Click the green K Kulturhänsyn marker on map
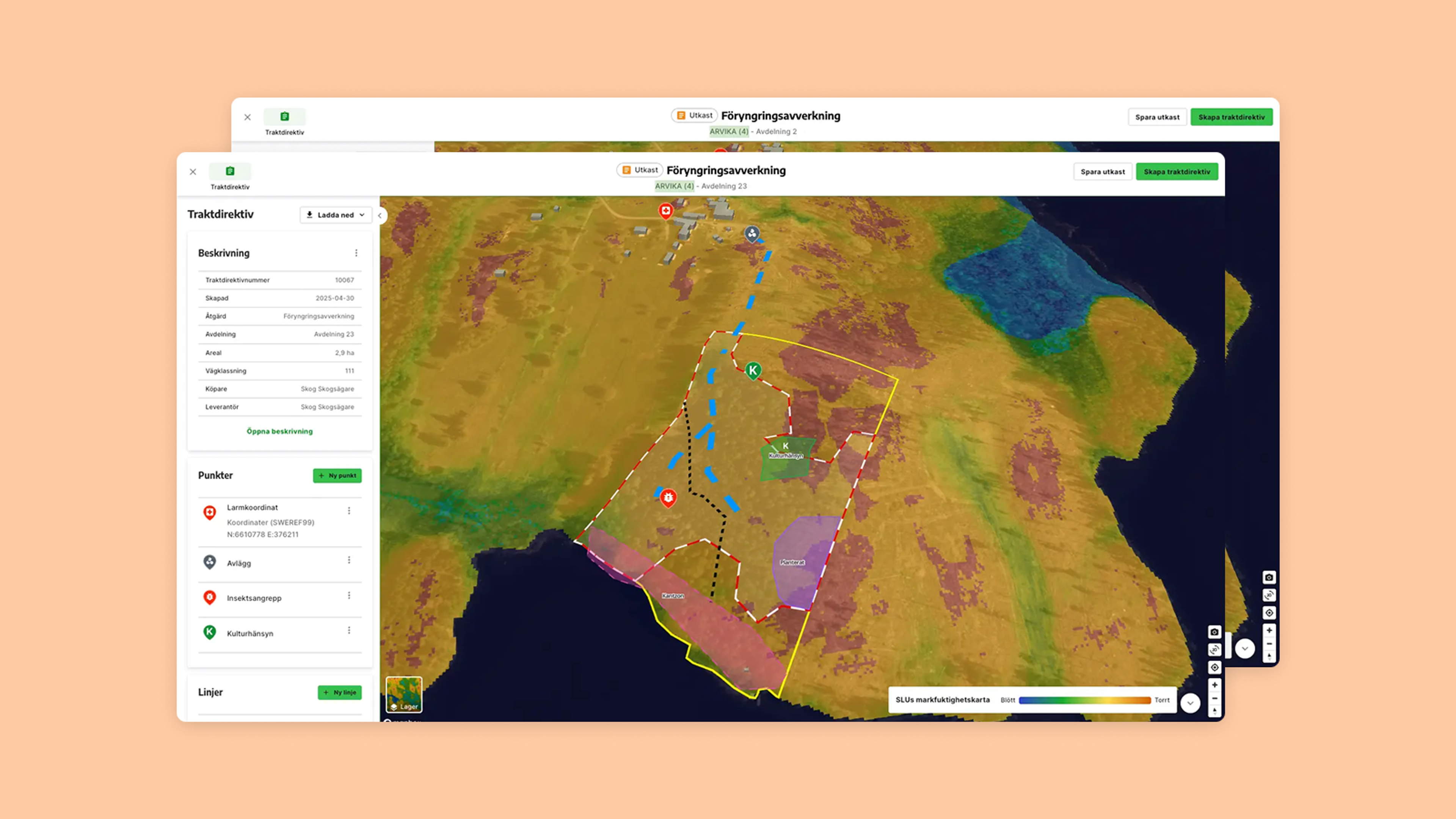The image size is (1456, 819). [752, 370]
